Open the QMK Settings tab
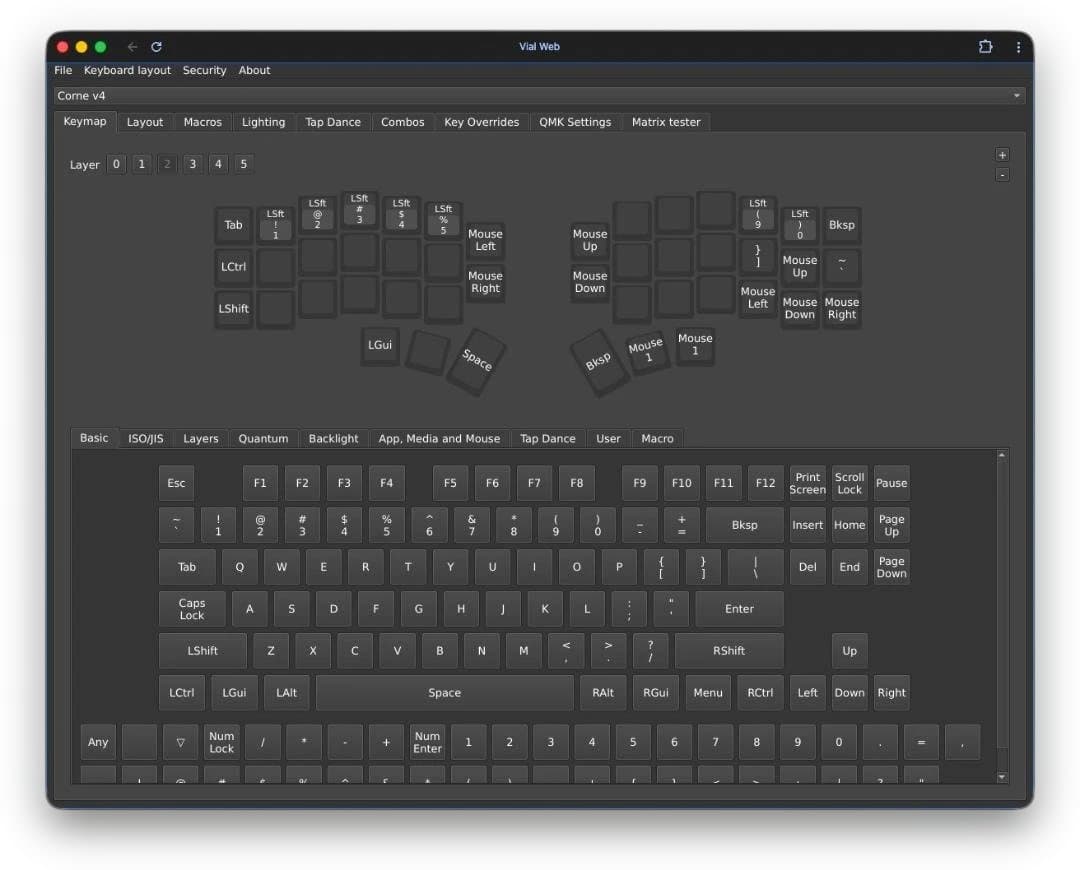1080x870 pixels. (575, 121)
